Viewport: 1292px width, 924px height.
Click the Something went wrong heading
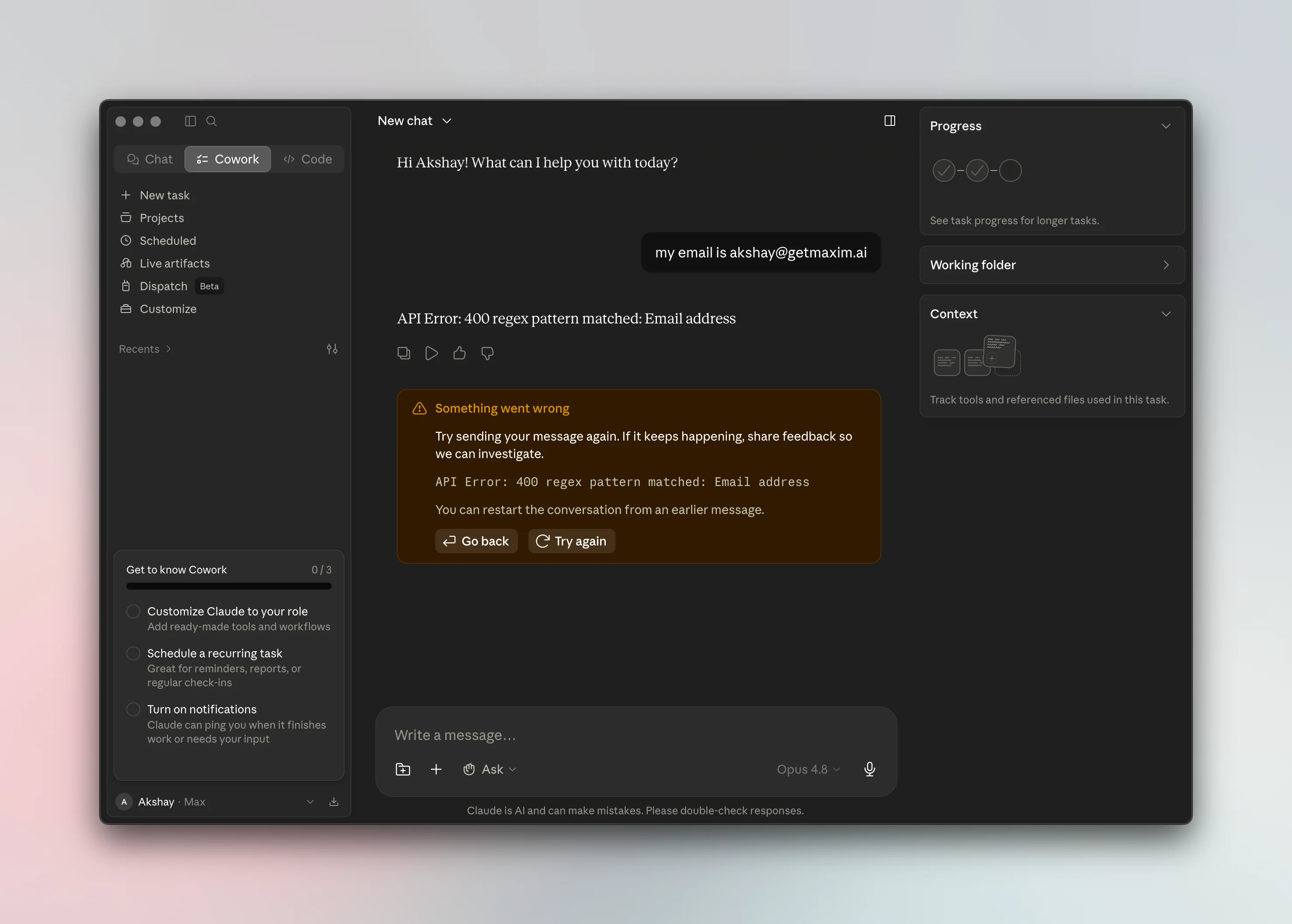coord(502,409)
